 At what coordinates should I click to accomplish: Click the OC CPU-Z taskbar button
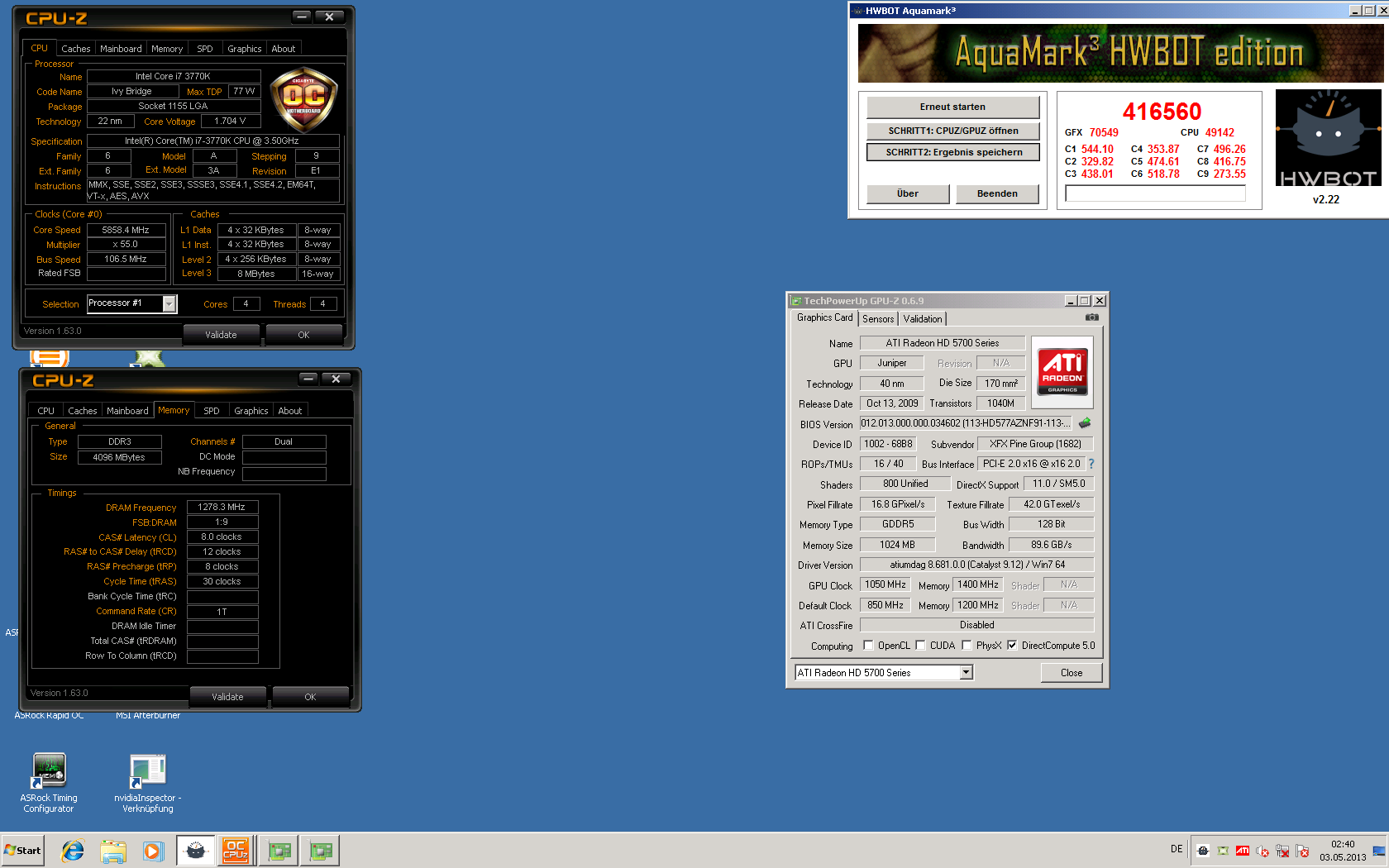point(236,850)
